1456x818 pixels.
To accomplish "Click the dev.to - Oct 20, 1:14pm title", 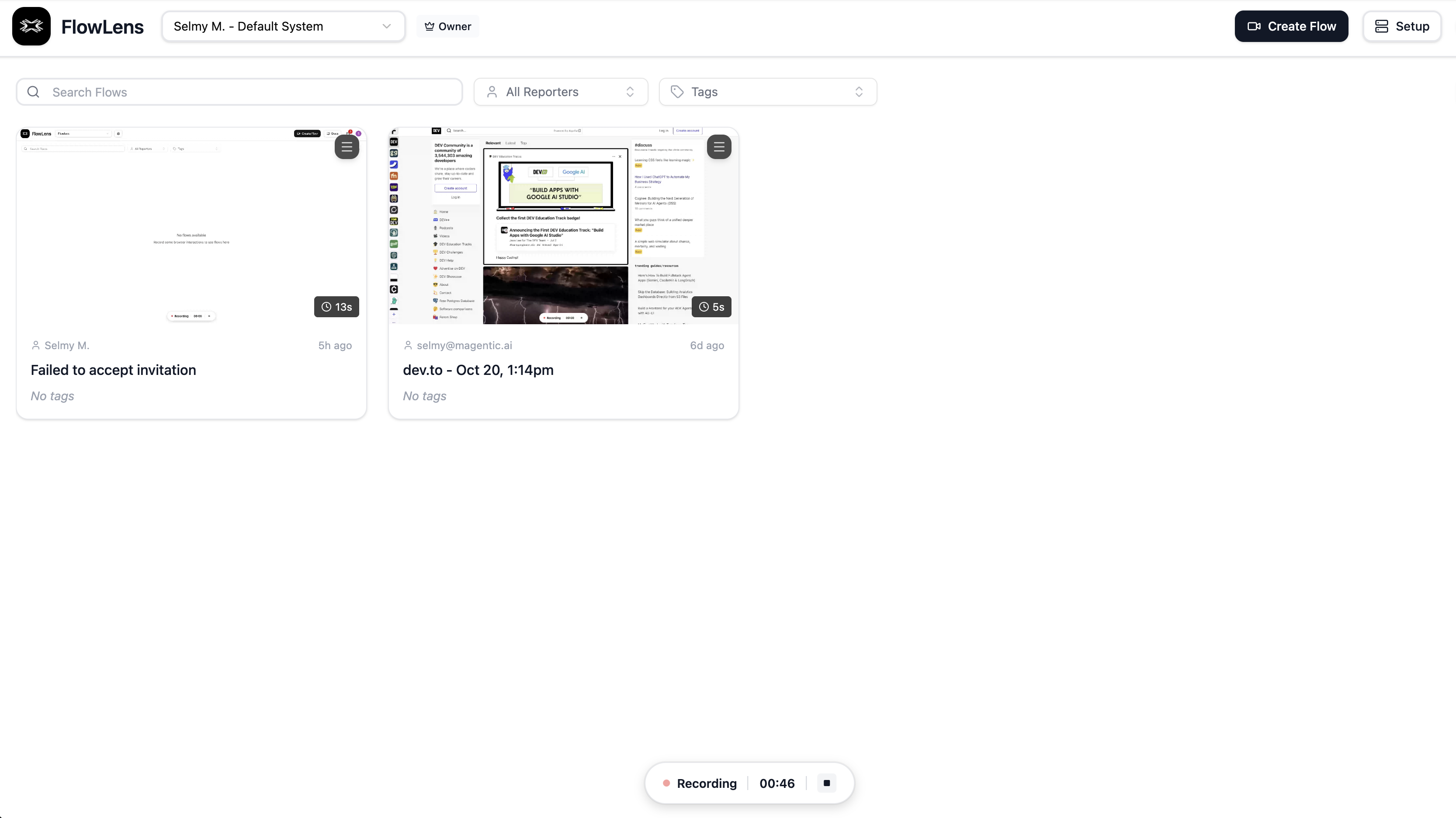I will 478,370.
